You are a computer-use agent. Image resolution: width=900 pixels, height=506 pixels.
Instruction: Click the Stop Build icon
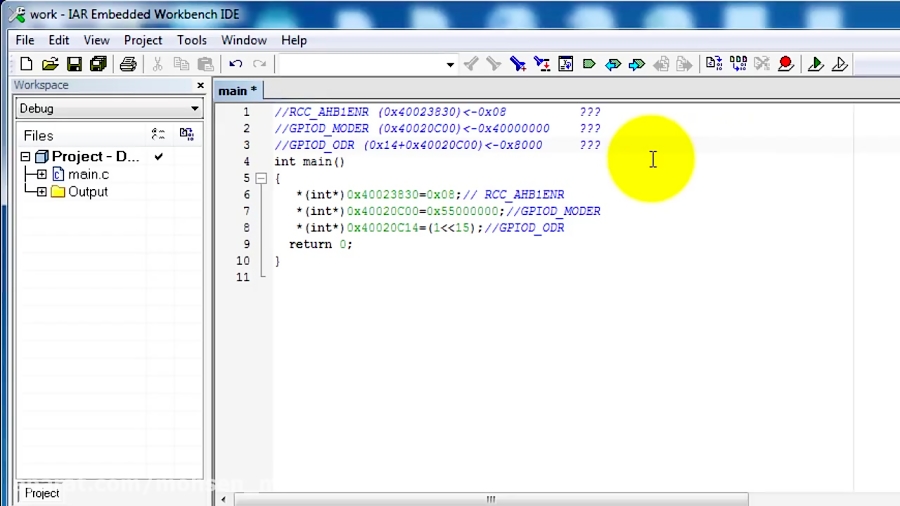pyautogui.click(x=762, y=64)
